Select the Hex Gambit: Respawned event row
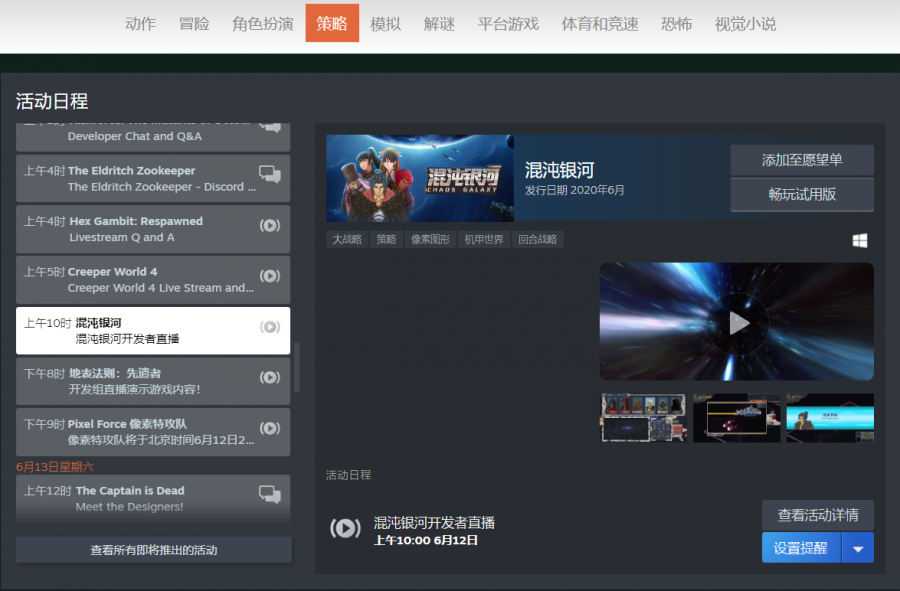The width and height of the screenshot is (900, 591). tap(153, 229)
